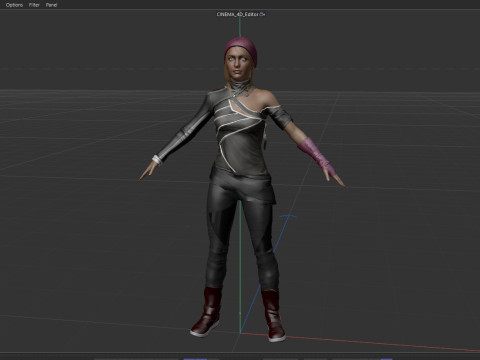Select the female character model in viewport
This screenshot has height=360, width=480.
pos(241,190)
